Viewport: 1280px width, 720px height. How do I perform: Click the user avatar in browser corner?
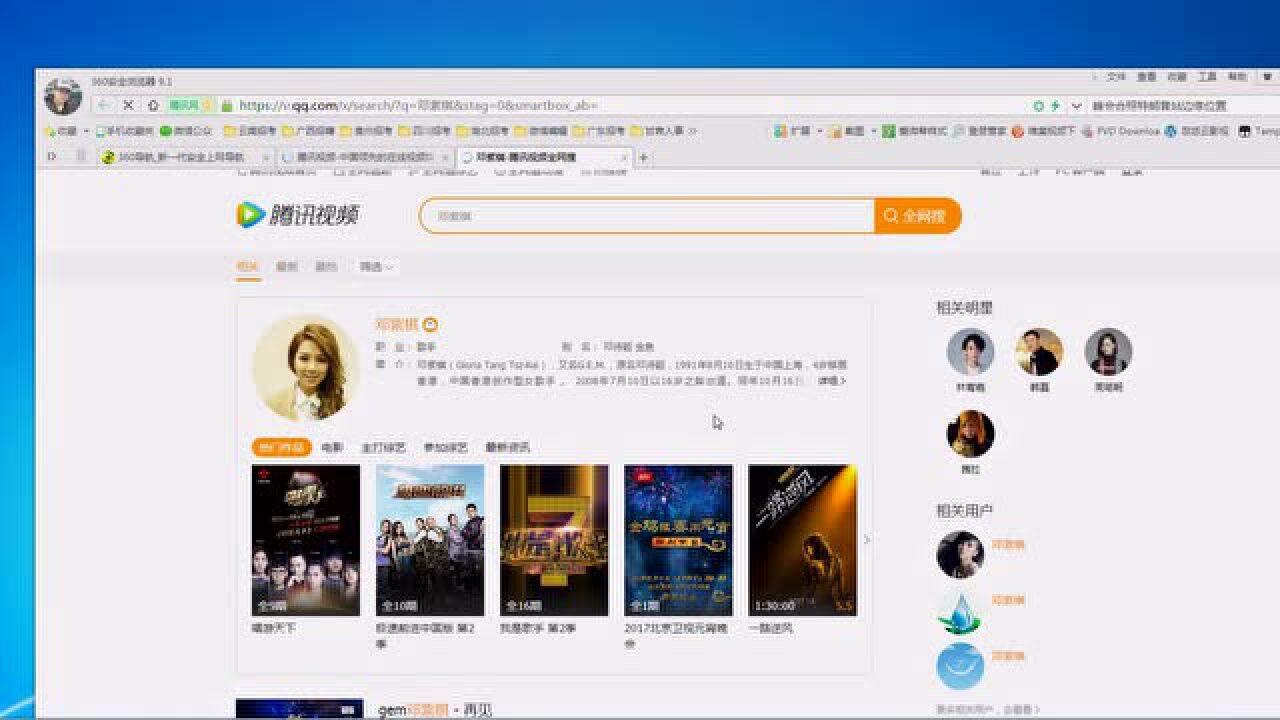(63, 96)
